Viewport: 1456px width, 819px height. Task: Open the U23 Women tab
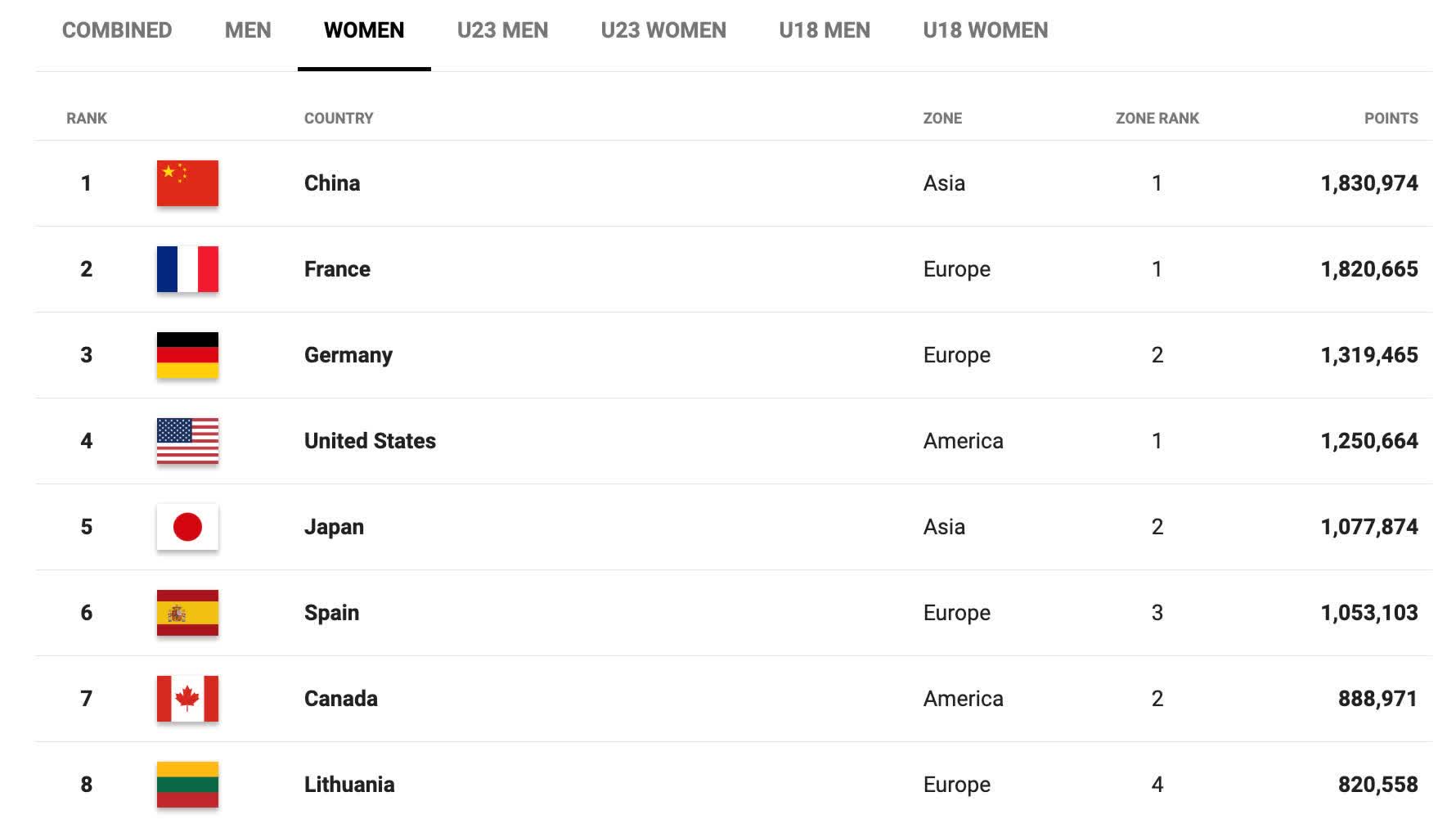pyautogui.click(x=663, y=30)
